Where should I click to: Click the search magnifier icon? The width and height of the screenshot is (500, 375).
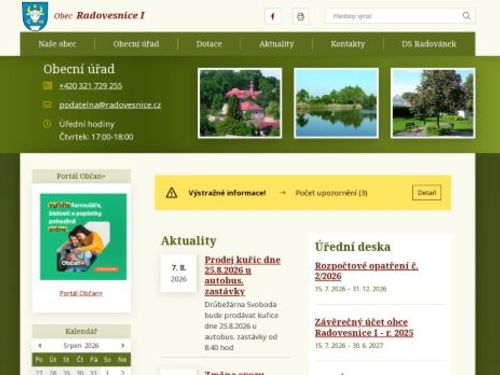coord(466,16)
